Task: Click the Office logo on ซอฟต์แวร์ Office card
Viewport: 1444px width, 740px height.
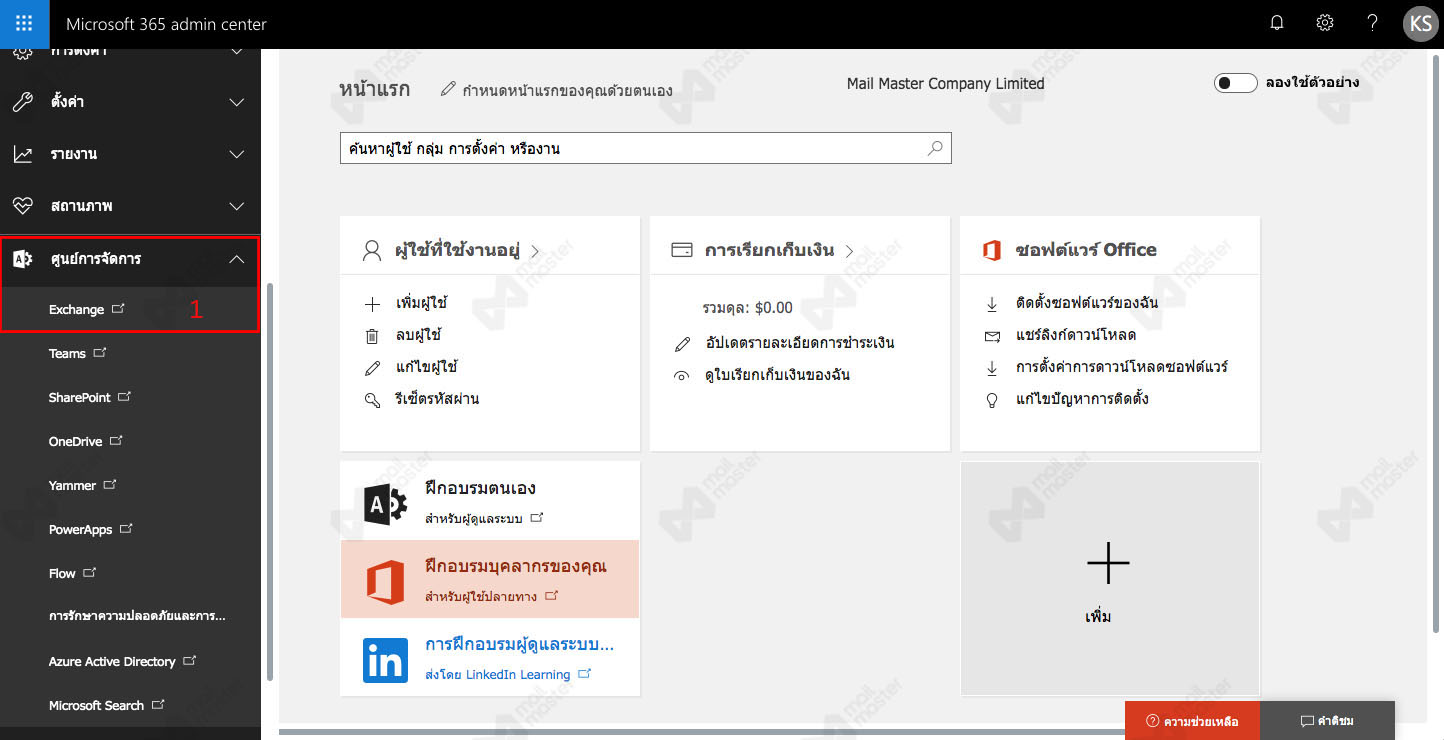Action: click(992, 250)
